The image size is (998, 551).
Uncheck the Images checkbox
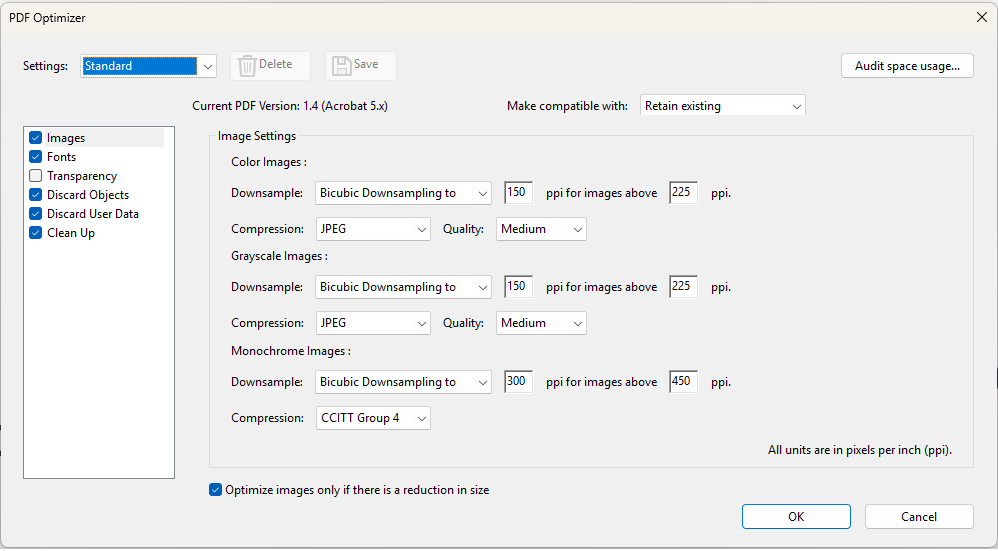pos(36,137)
